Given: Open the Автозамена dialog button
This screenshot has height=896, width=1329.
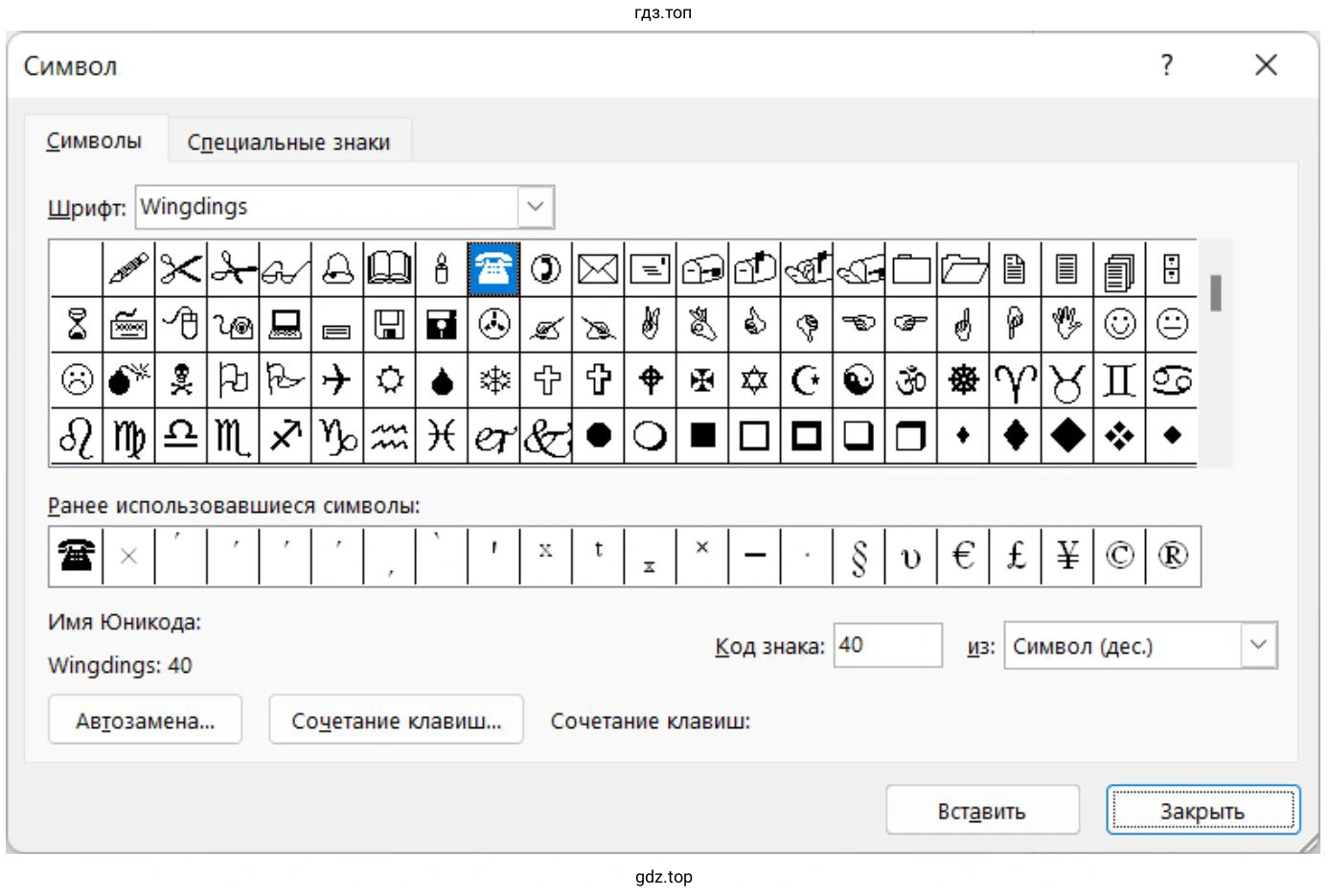Looking at the screenshot, I should (x=145, y=721).
